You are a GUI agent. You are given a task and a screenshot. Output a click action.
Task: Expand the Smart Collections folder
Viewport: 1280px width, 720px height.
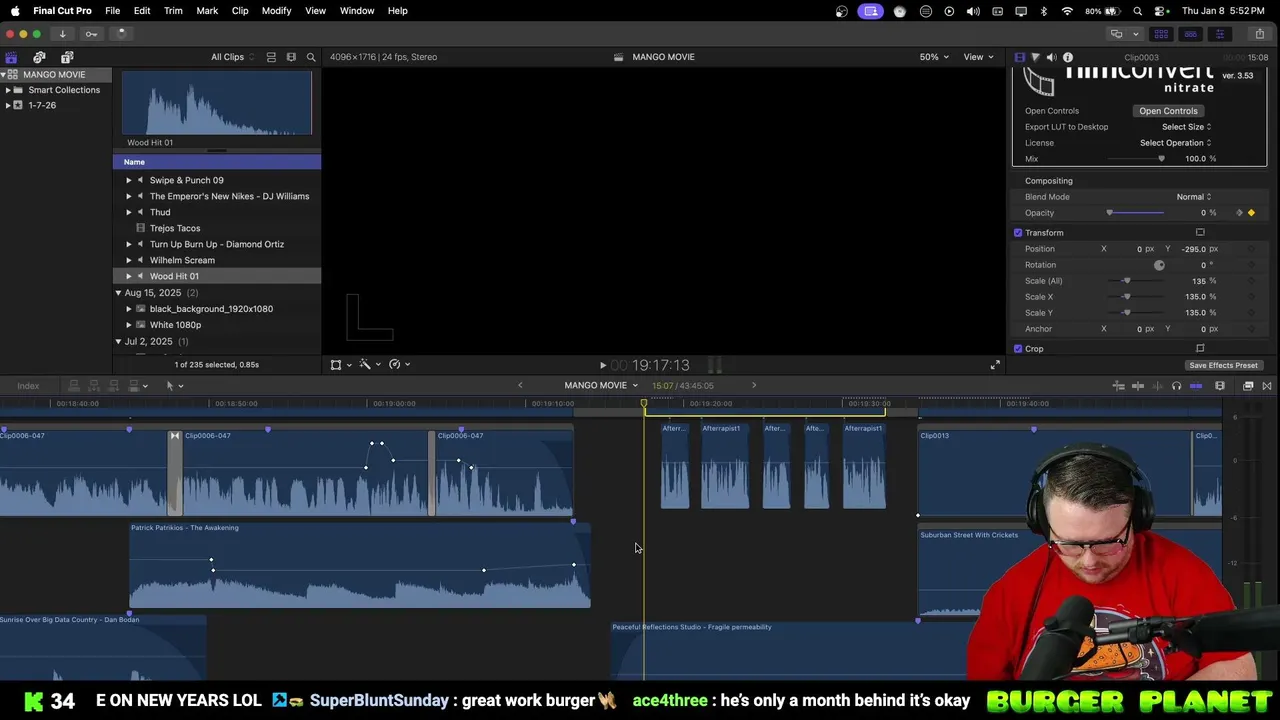[8, 90]
